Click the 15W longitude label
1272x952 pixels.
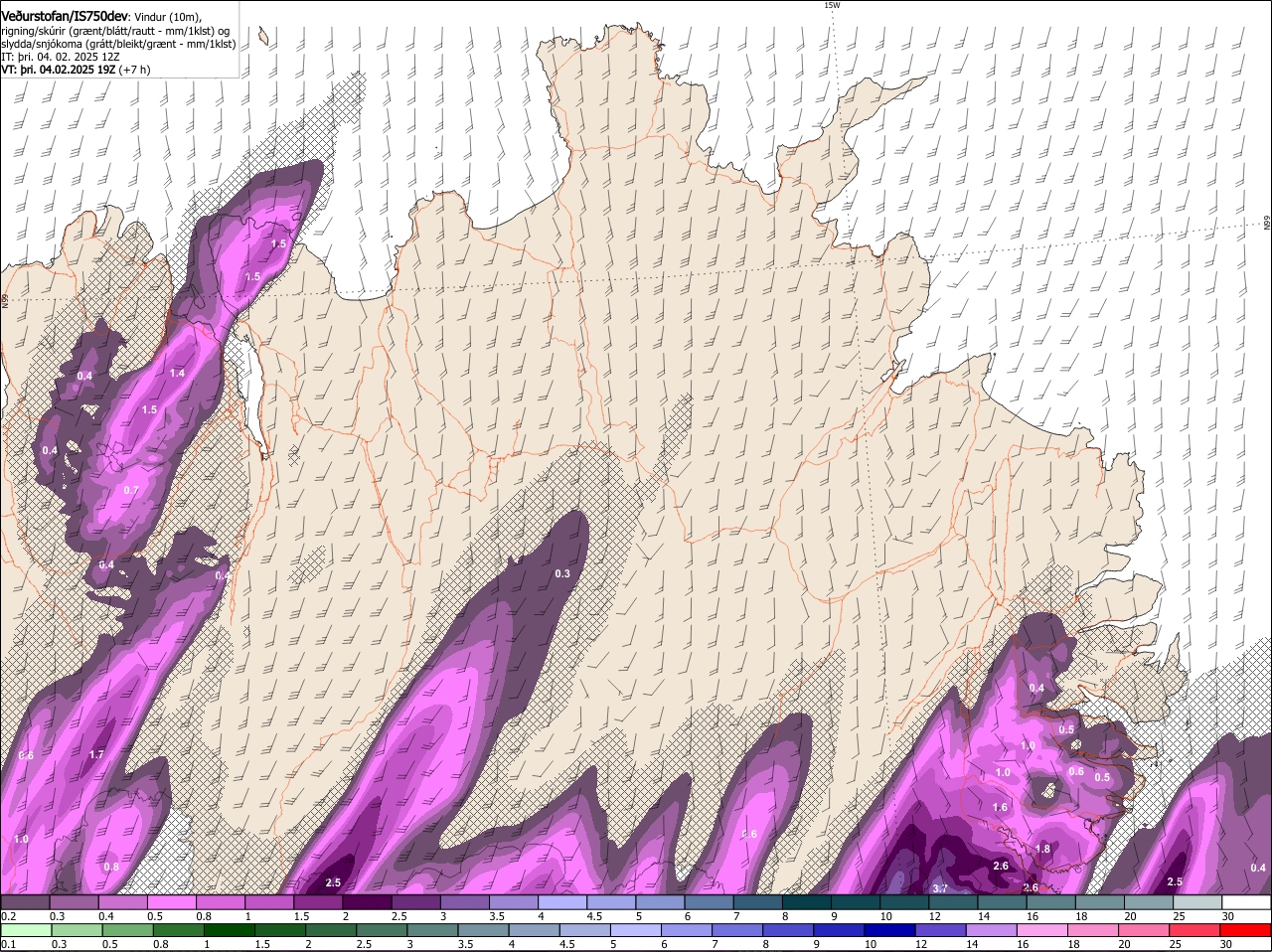point(832,5)
